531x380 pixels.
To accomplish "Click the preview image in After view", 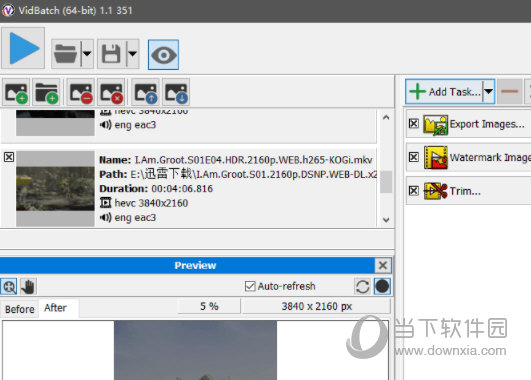I will (195, 350).
